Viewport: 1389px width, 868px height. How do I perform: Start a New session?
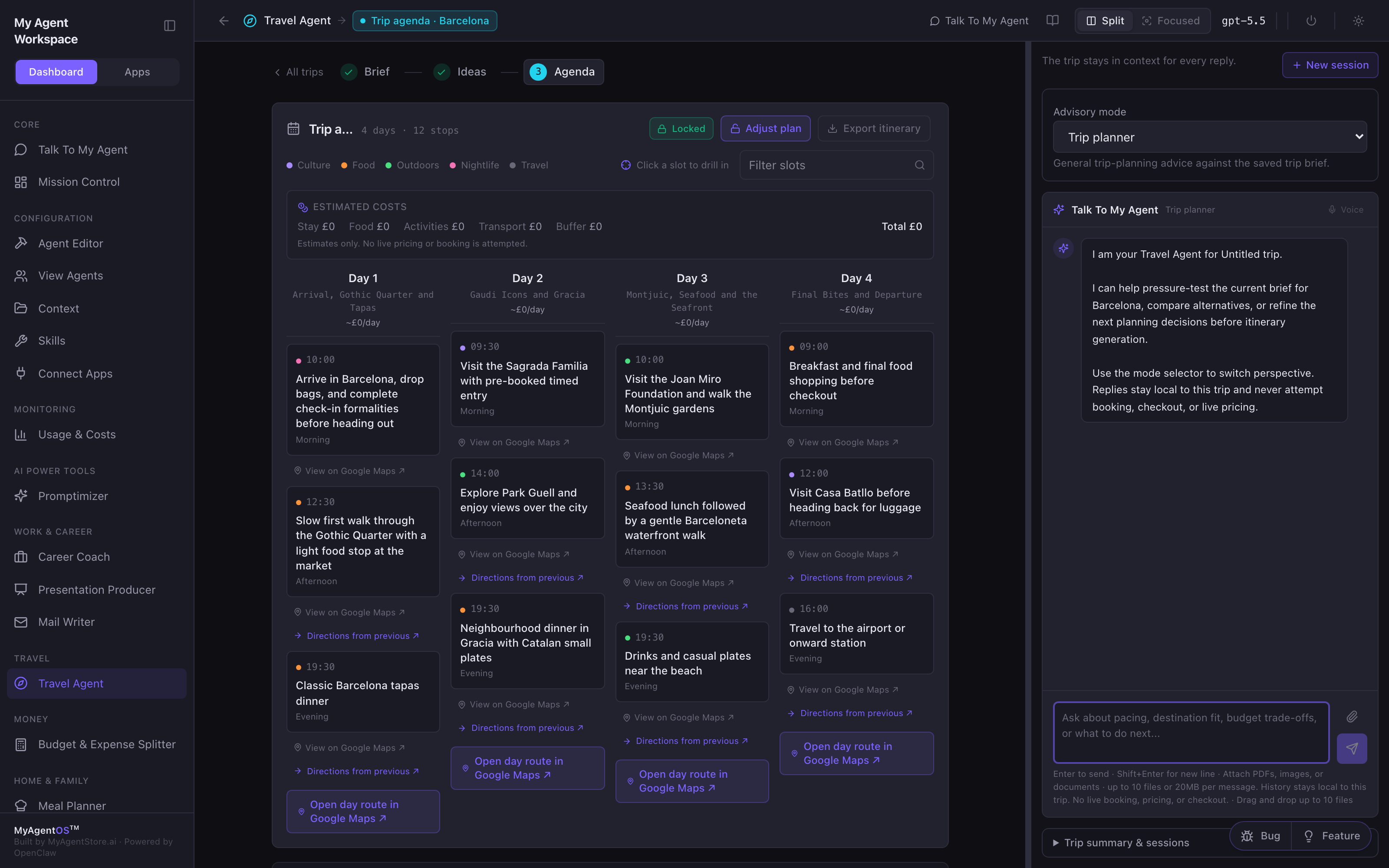pos(1330,65)
